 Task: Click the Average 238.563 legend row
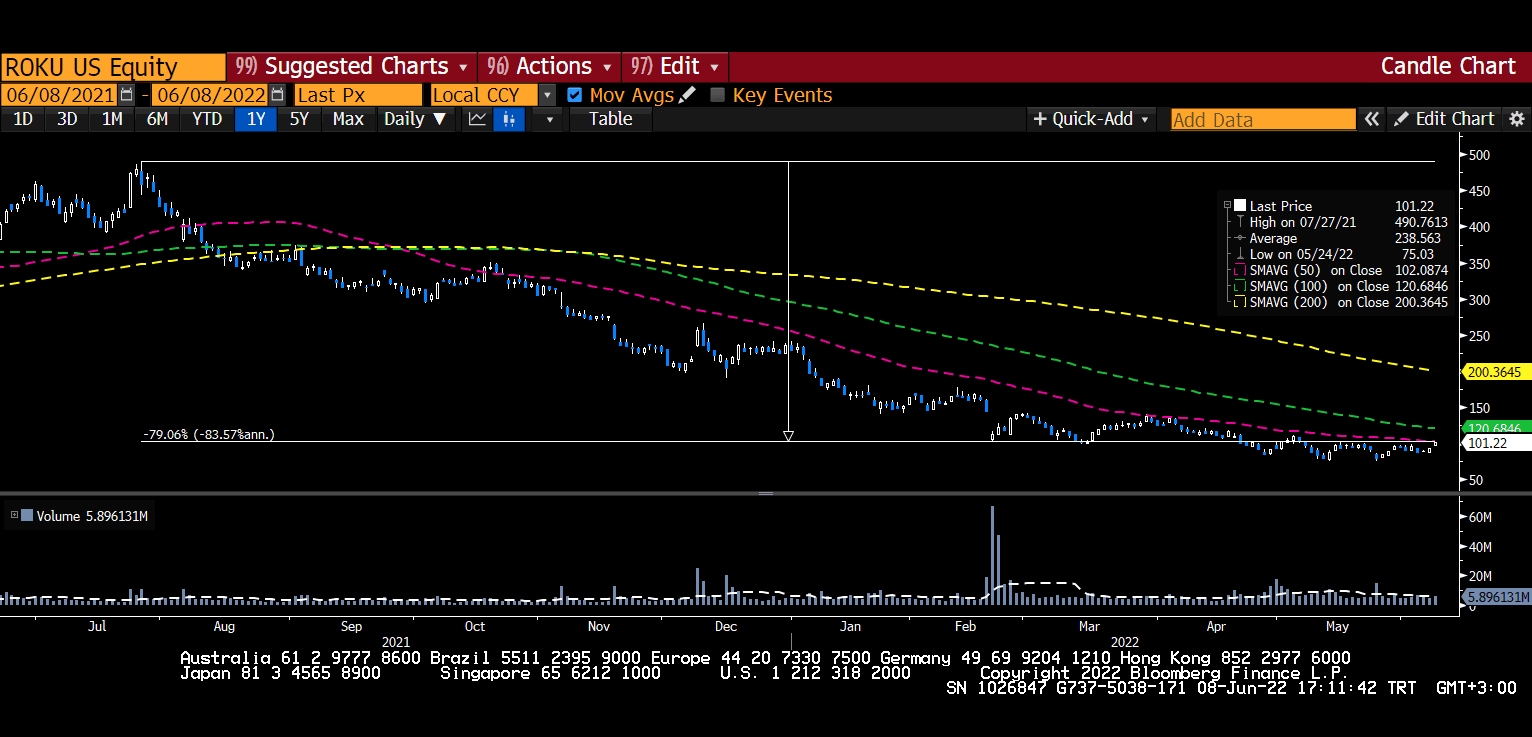pyautogui.click(x=1341, y=238)
